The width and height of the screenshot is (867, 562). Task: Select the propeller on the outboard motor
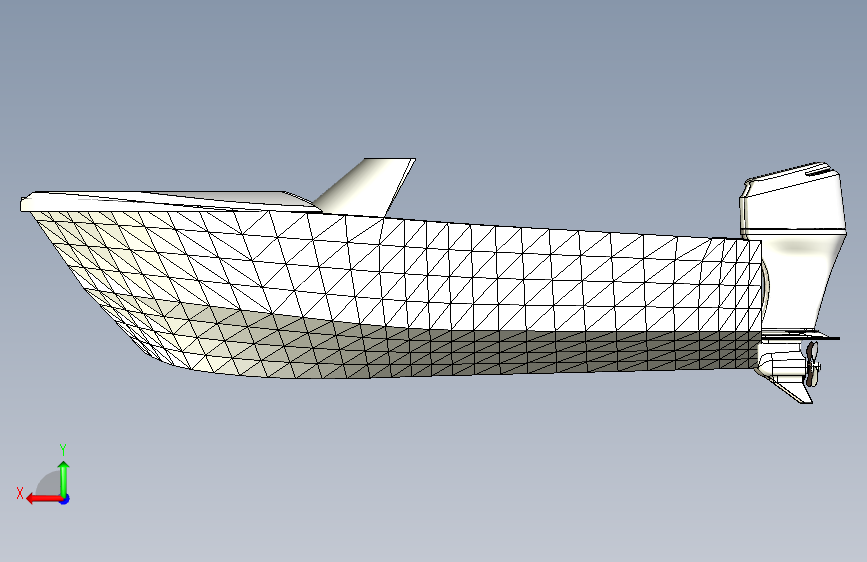(x=812, y=363)
